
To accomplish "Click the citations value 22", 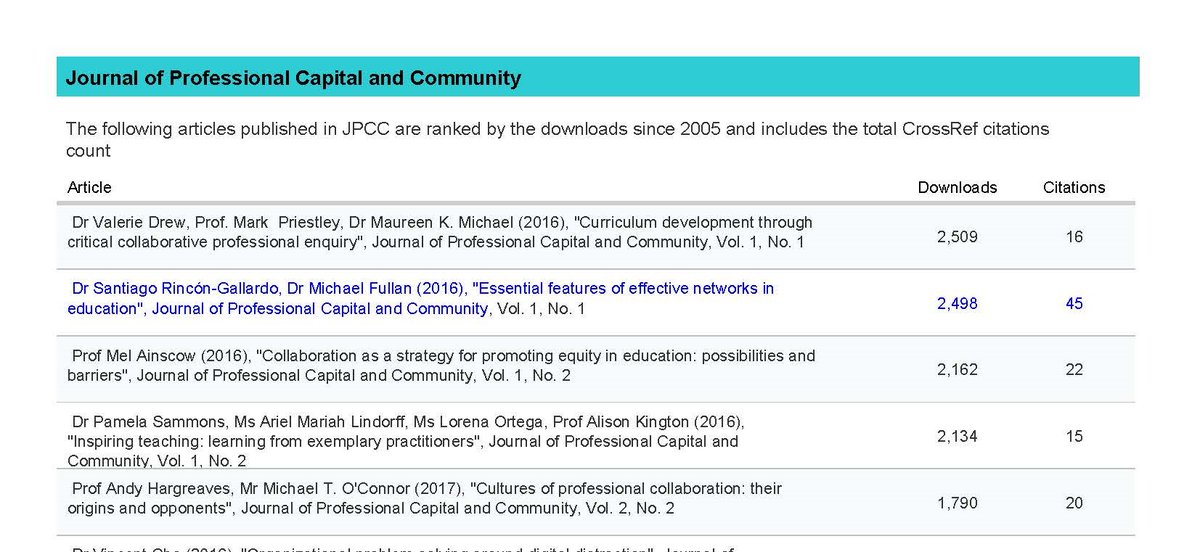I will click(x=1074, y=369).
